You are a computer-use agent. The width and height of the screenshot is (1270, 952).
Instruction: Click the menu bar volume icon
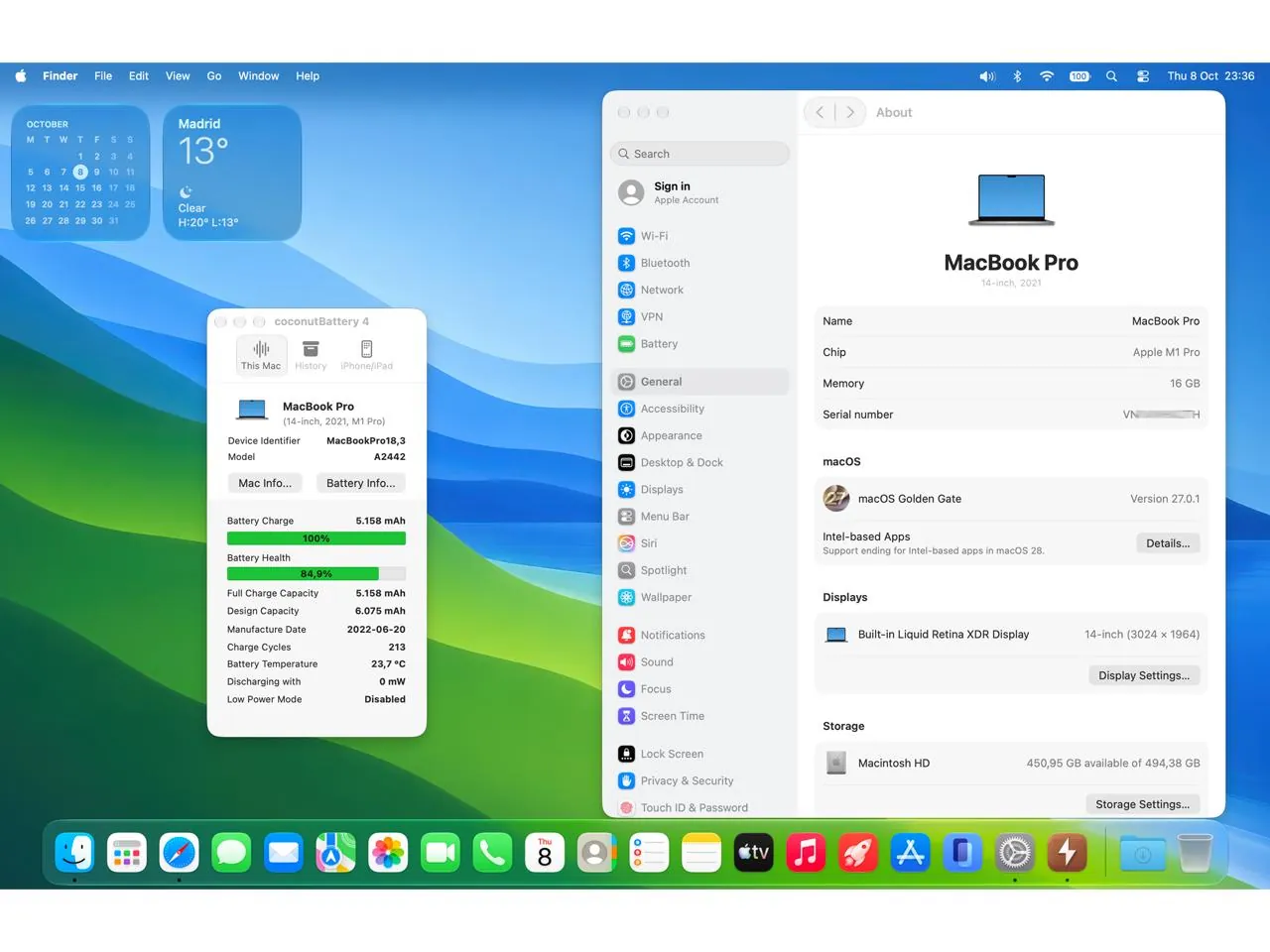coord(987,76)
